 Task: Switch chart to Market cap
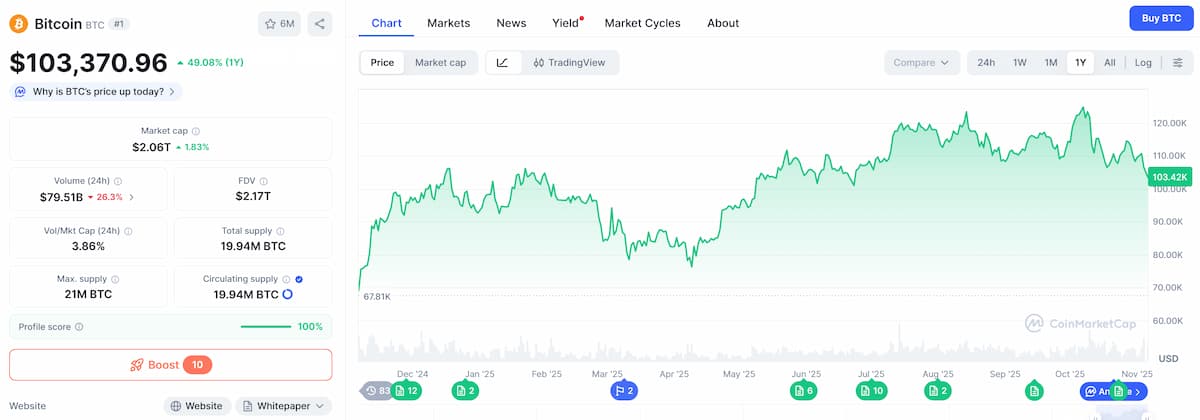click(440, 62)
